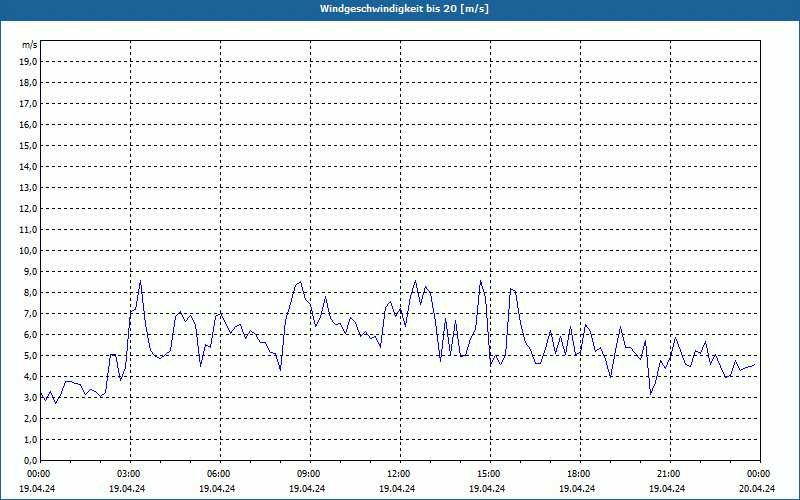
Task: Click the 2,0 y-axis label
Action: click(31, 418)
